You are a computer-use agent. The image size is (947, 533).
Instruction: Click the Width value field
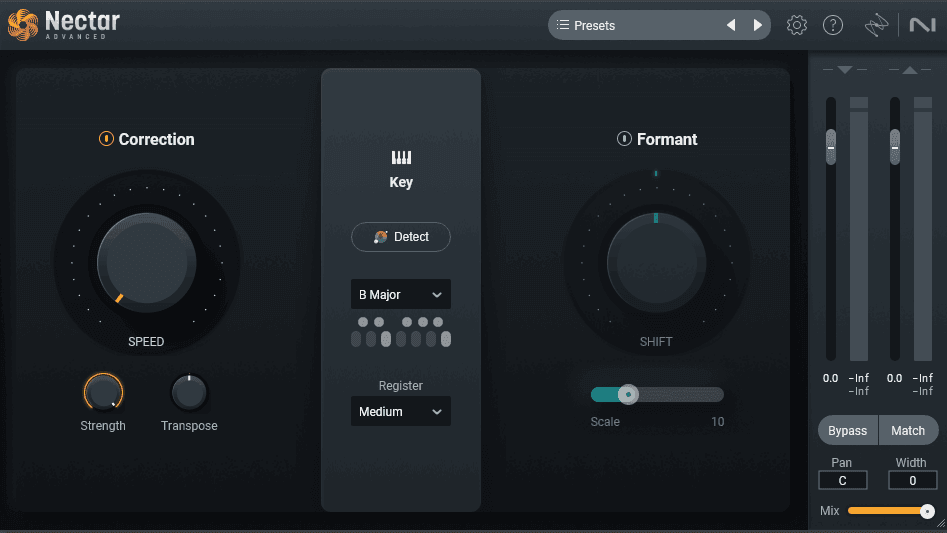pyautogui.click(x=913, y=480)
